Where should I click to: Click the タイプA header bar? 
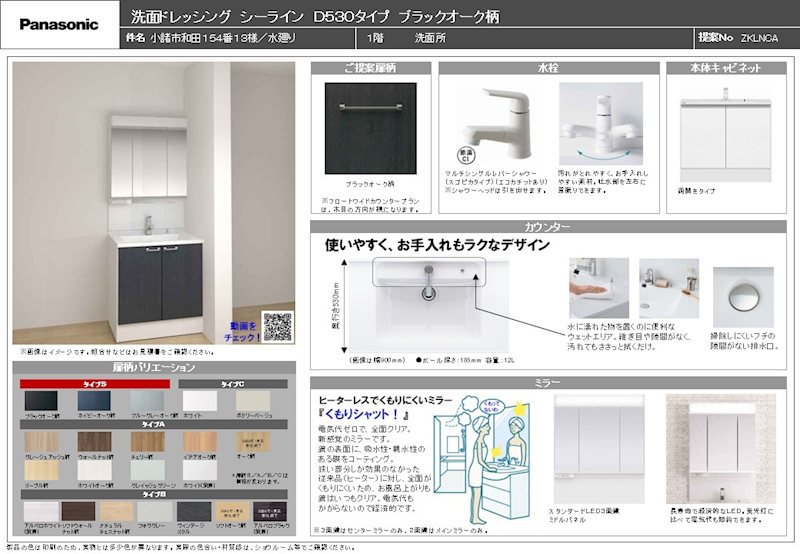[x=154, y=424]
